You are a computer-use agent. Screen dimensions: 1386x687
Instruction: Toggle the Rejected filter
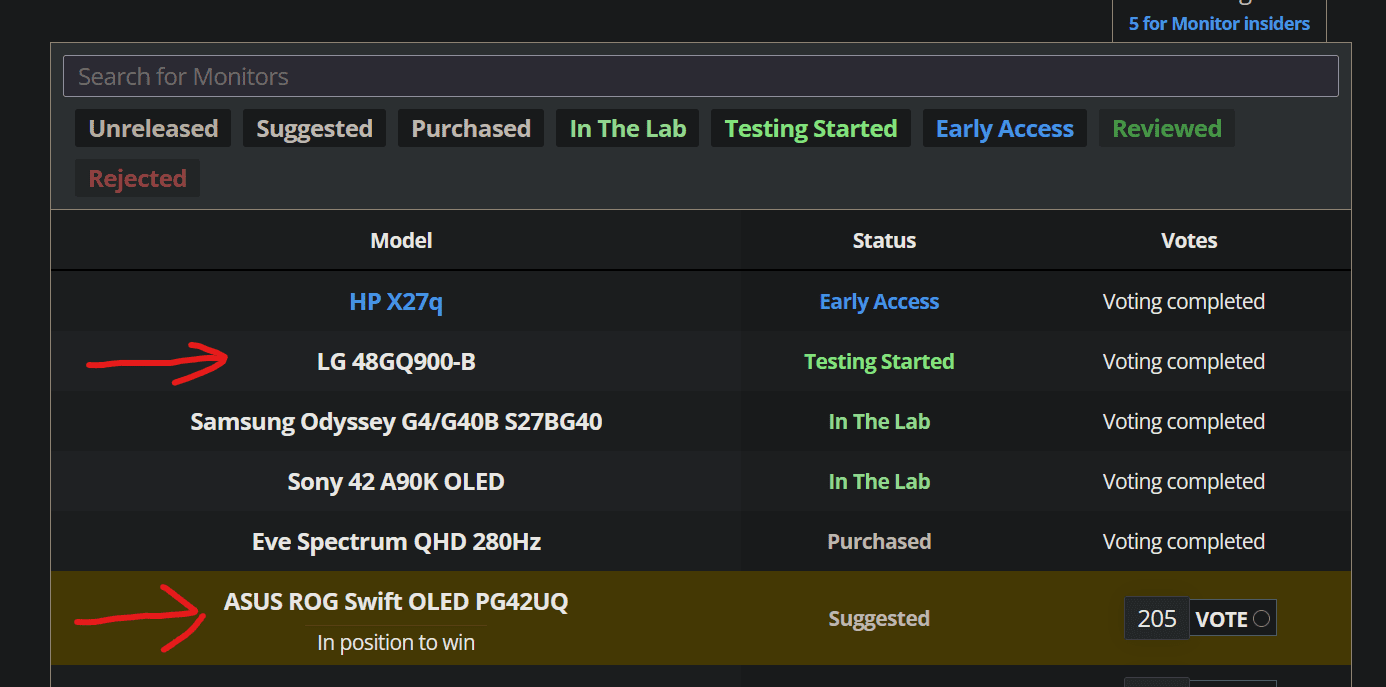click(137, 178)
